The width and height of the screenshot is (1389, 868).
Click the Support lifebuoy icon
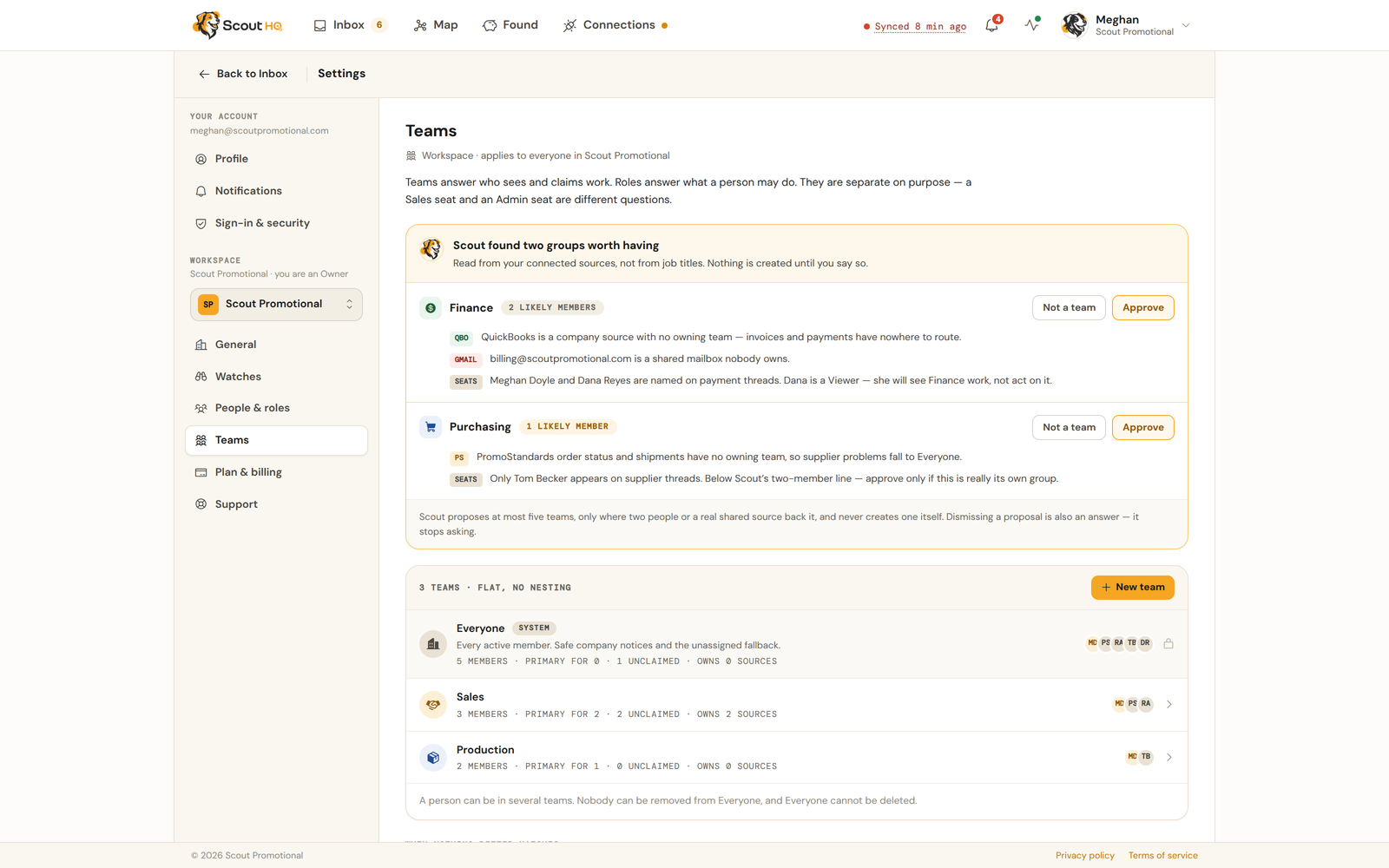click(x=201, y=504)
